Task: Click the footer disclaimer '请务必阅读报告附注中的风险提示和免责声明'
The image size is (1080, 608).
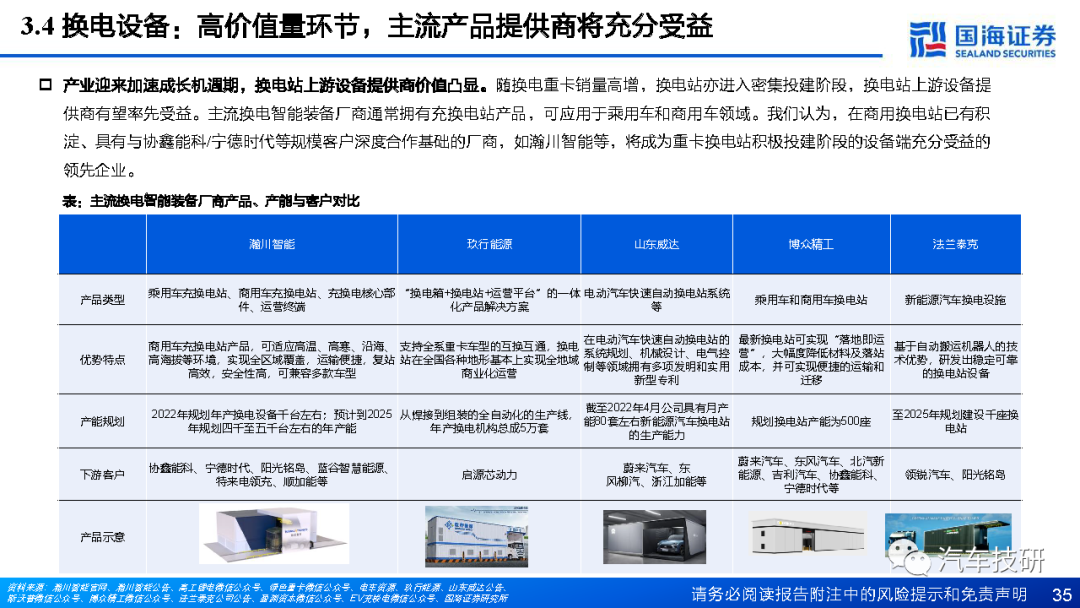Action: [x=858, y=594]
